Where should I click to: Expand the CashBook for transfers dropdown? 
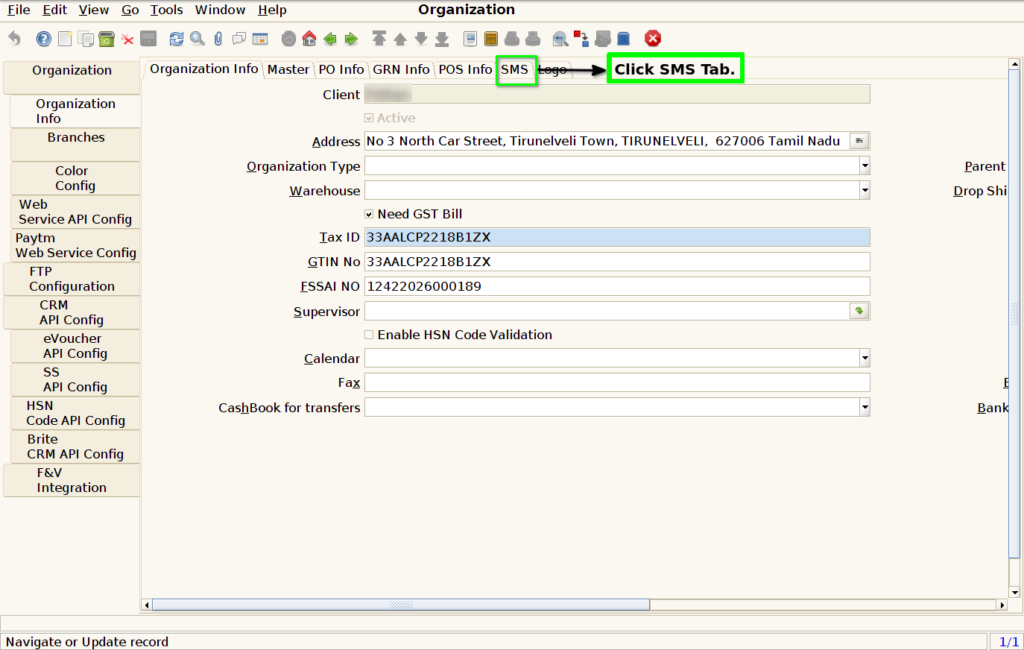(865, 408)
